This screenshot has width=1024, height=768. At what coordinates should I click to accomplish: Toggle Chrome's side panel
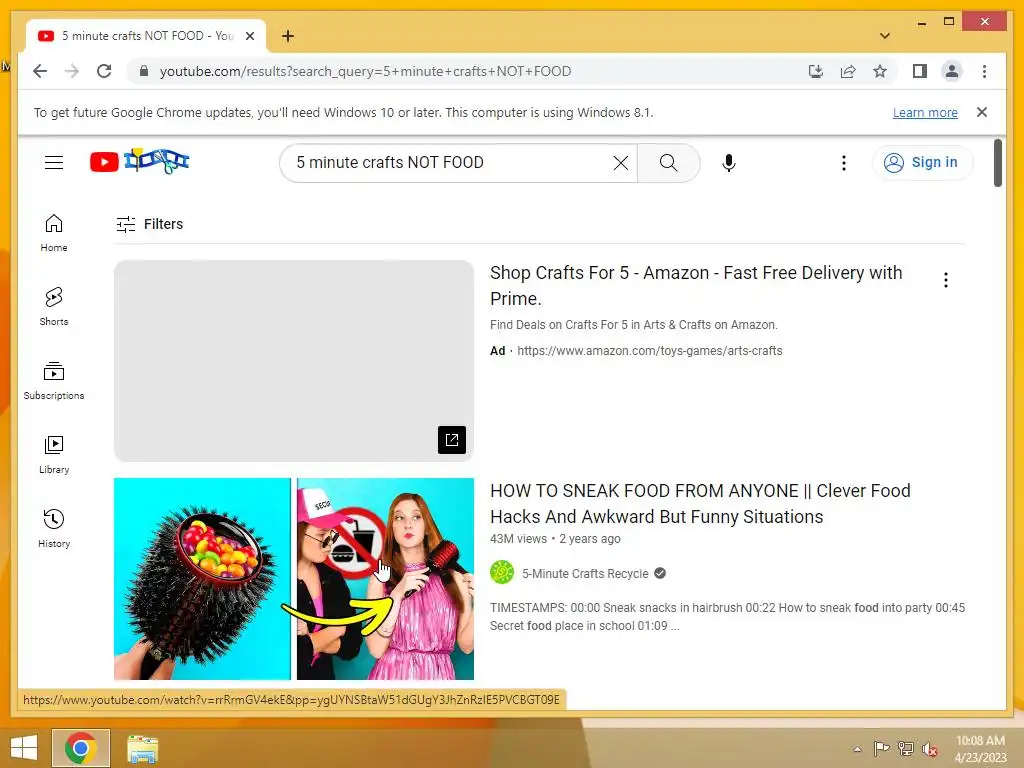(x=920, y=71)
